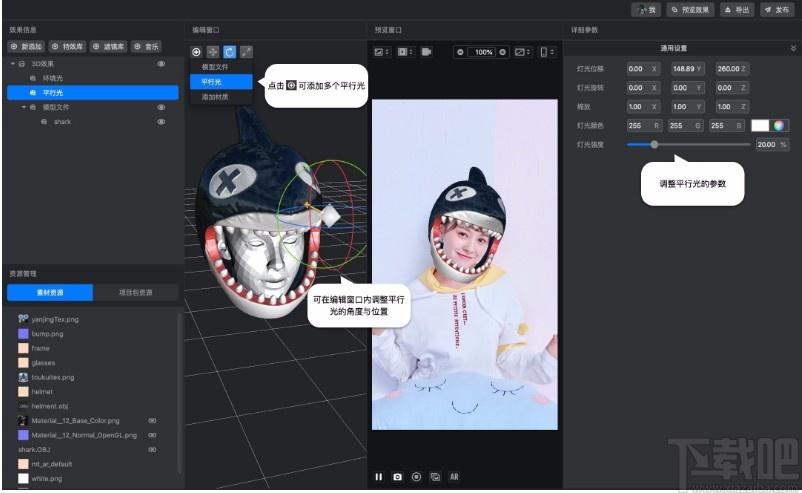Switch to 素材资源 tab

pyautogui.click(x=50, y=293)
